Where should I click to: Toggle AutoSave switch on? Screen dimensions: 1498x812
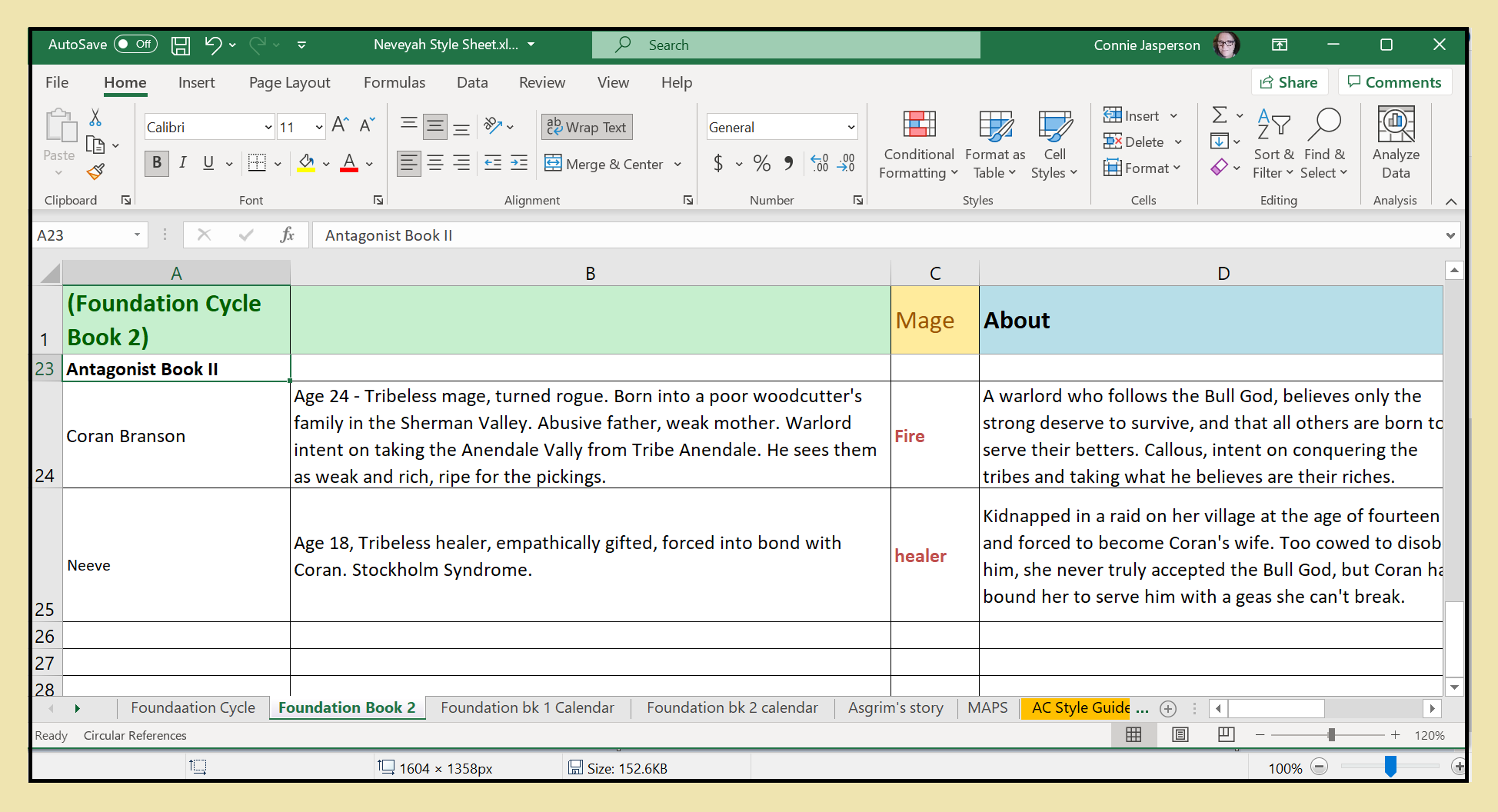point(135,45)
